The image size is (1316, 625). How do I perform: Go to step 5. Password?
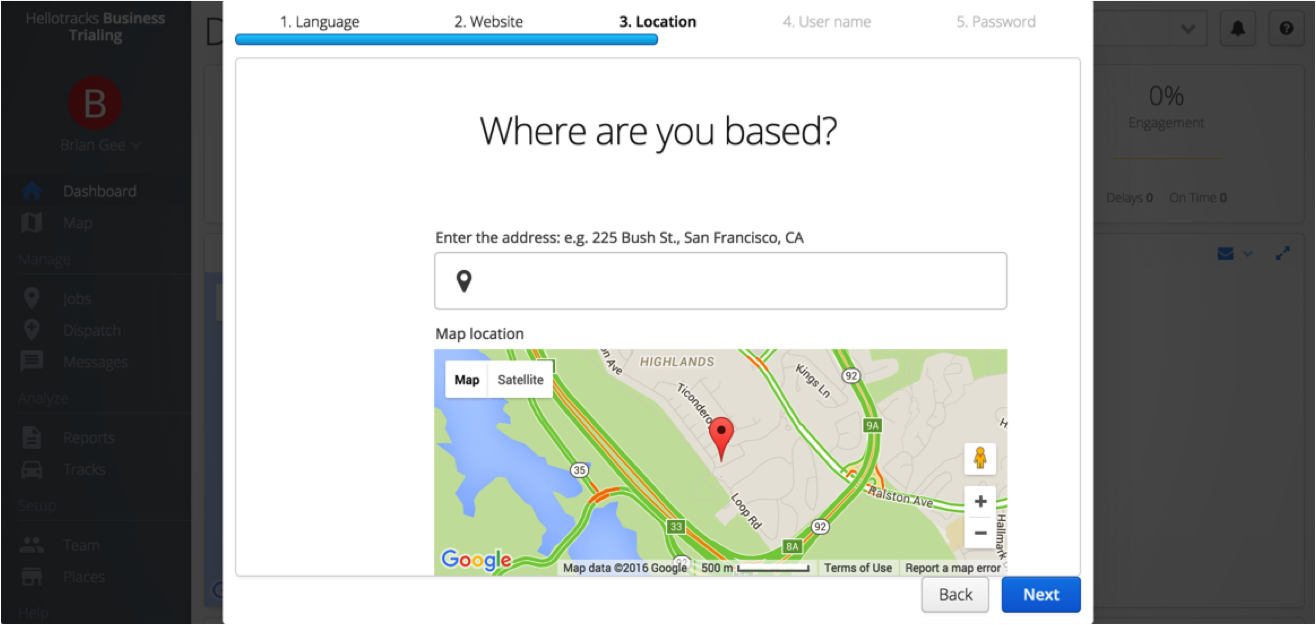pyautogui.click(x=996, y=22)
